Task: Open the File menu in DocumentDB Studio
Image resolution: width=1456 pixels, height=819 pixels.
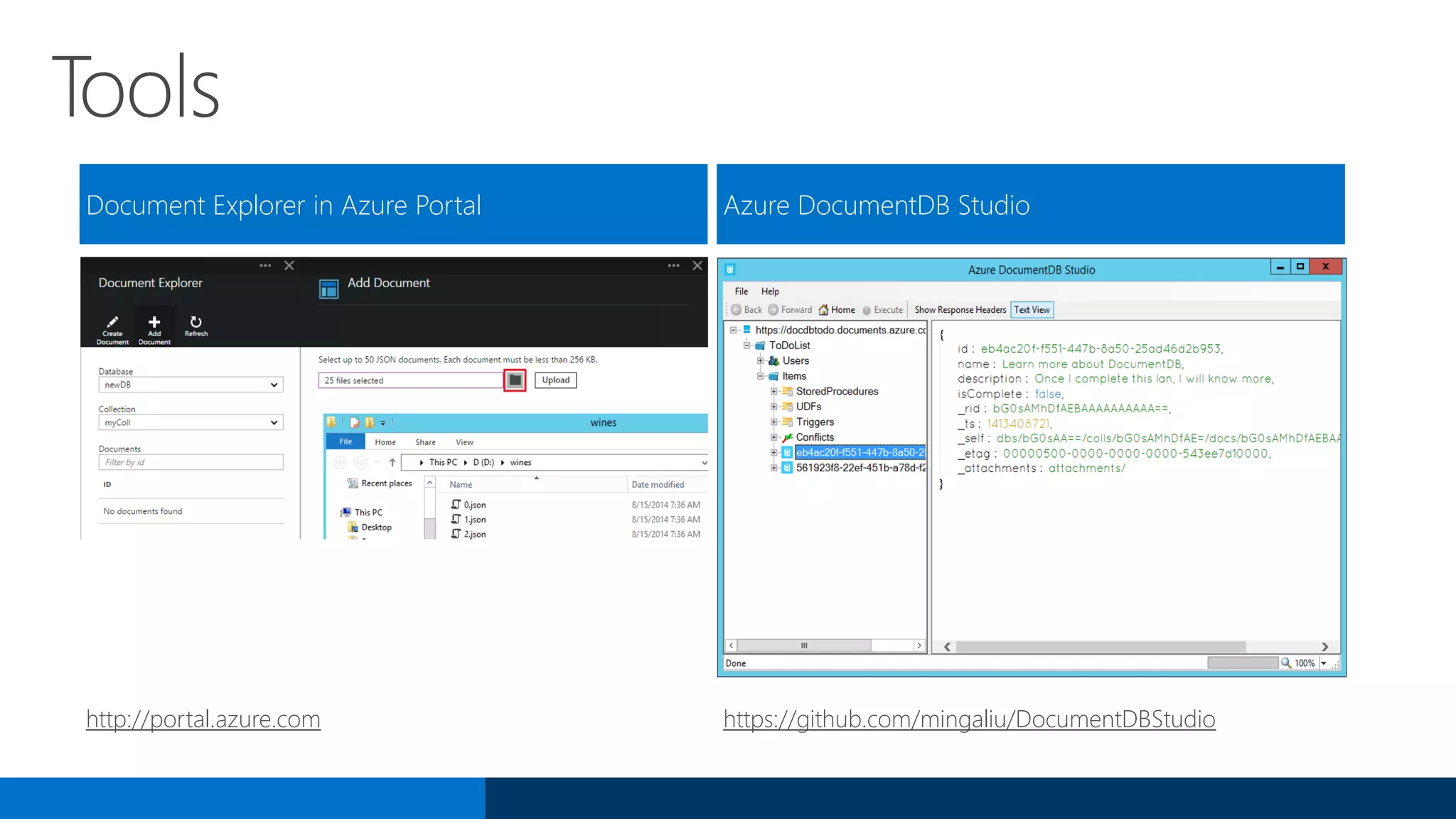Action: pyautogui.click(x=742, y=291)
